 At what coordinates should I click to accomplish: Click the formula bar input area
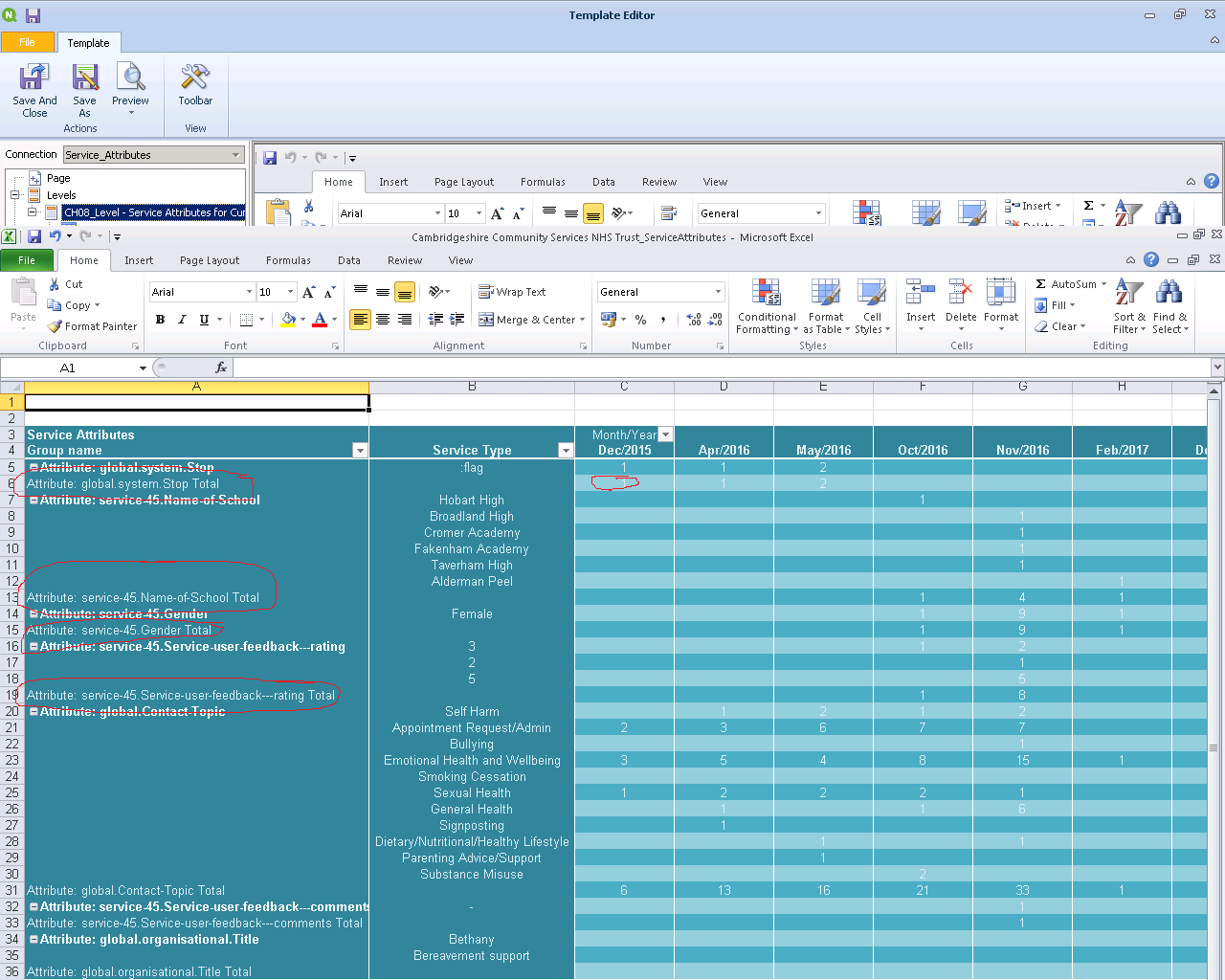pos(722,367)
